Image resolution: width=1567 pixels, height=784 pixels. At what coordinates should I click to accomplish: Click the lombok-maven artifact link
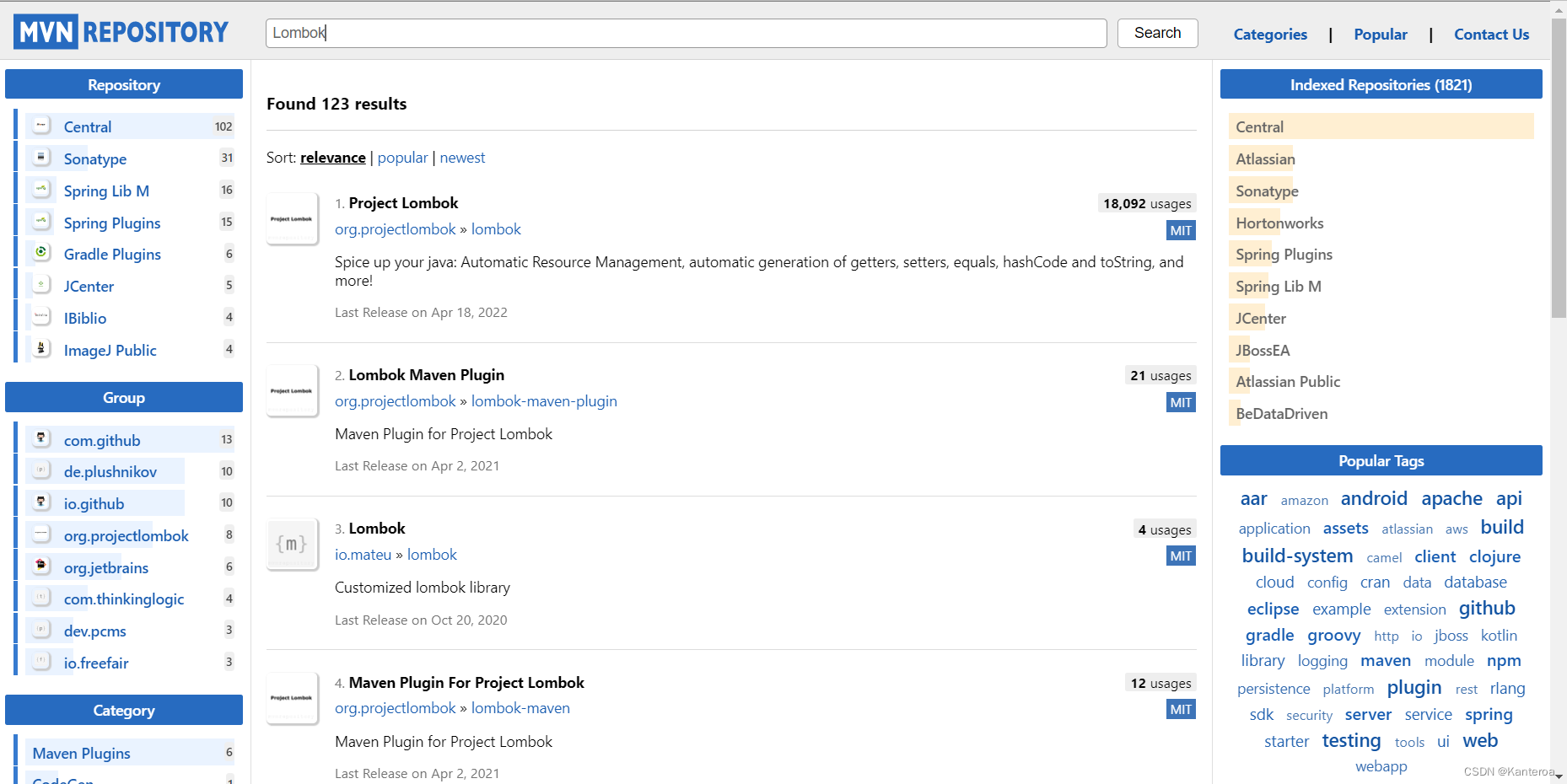click(x=520, y=708)
